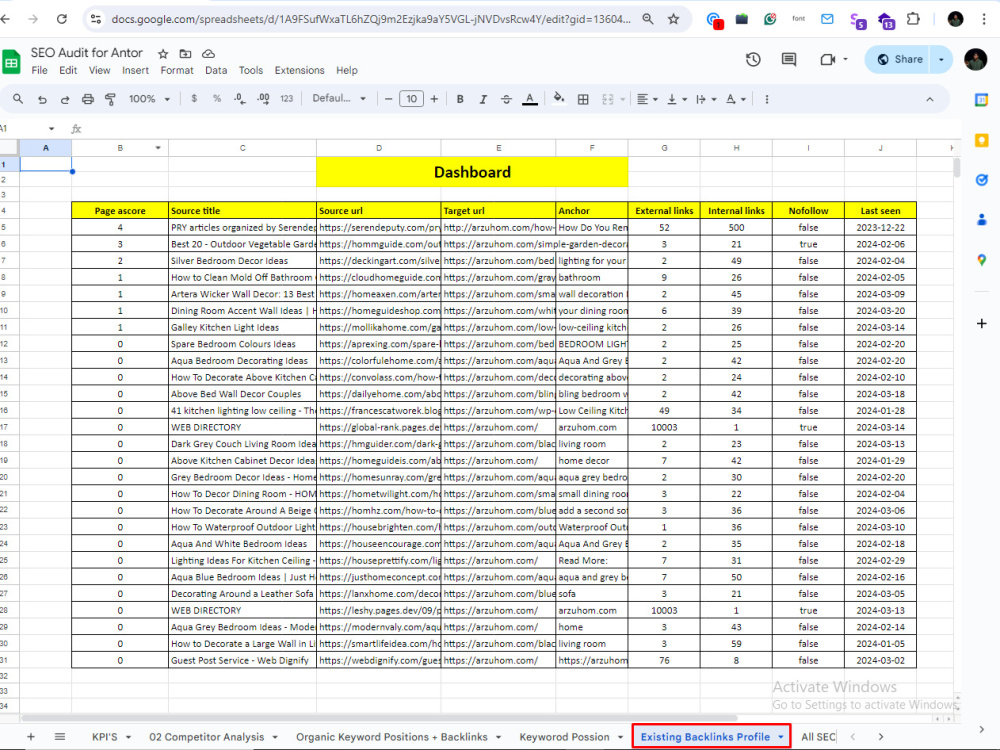Decrease font size minus button
This screenshot has width=1000, height=750.
tap(388, 99)
